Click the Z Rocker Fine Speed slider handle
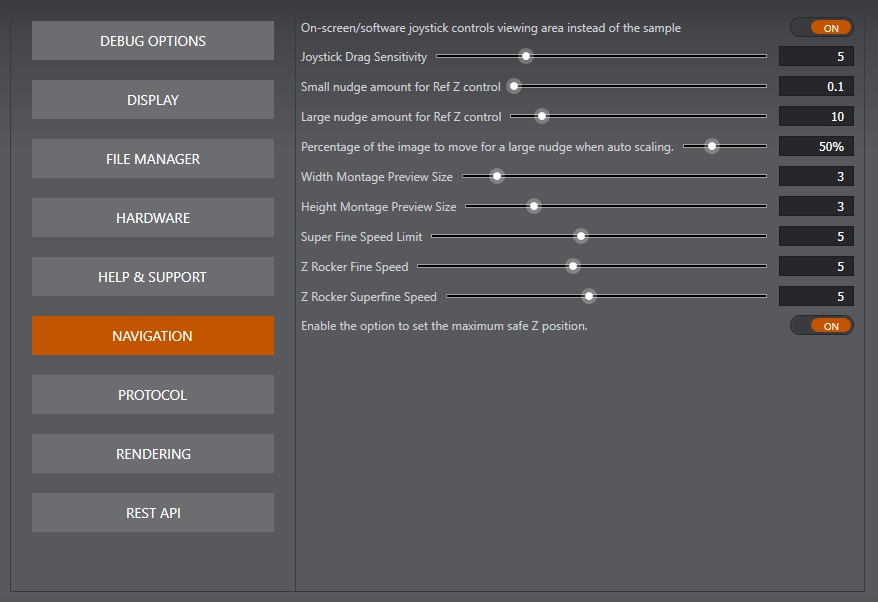This screenshot has width=878, height=602. (573, 267)
